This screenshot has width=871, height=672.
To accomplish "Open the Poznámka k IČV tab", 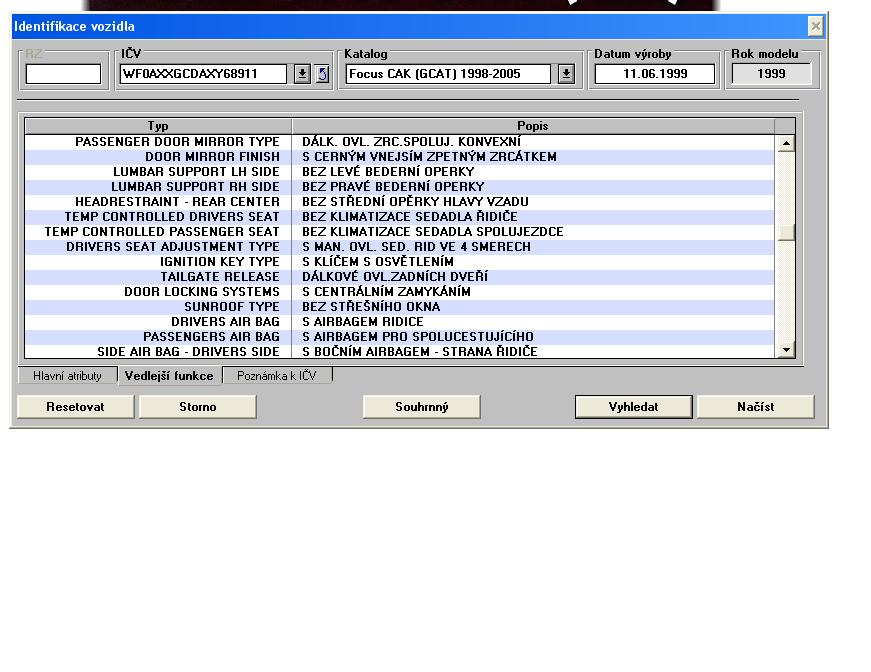I will (x=277, y=376).
